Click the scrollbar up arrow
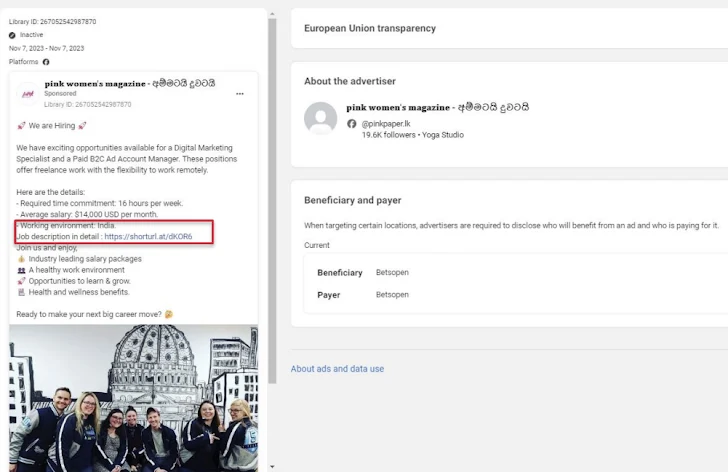The width and height of the screenshot is (728, 472). click(272, 14)
